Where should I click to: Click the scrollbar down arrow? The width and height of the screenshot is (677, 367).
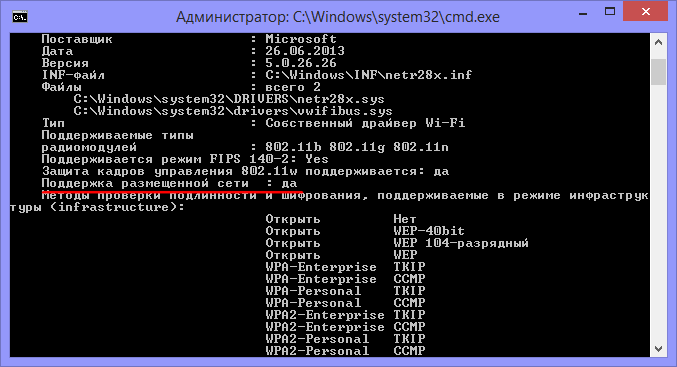click(x=658, y=348)
